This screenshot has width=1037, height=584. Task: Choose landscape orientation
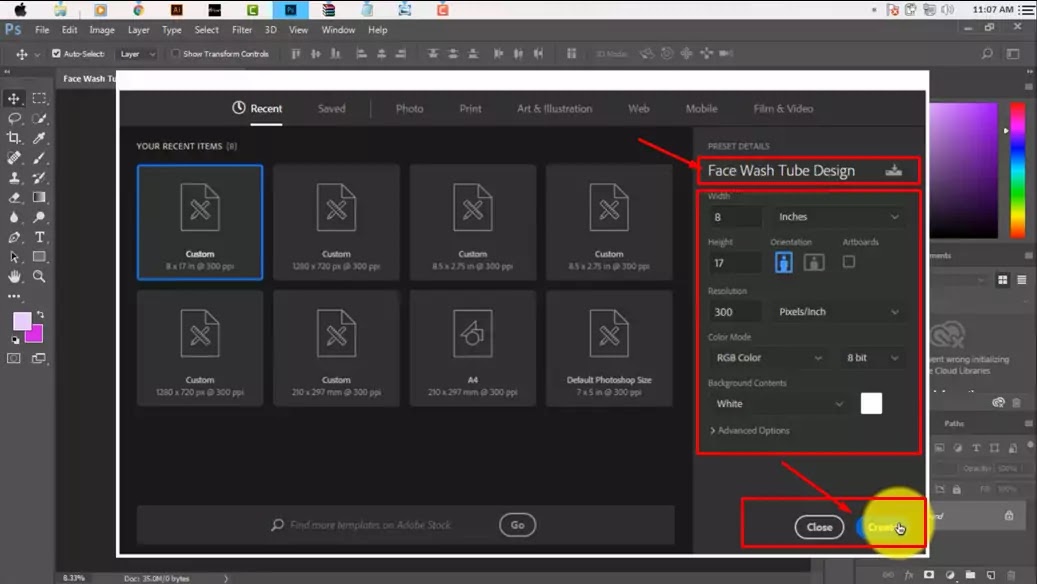pyautogui.click(x=813, y=263)
